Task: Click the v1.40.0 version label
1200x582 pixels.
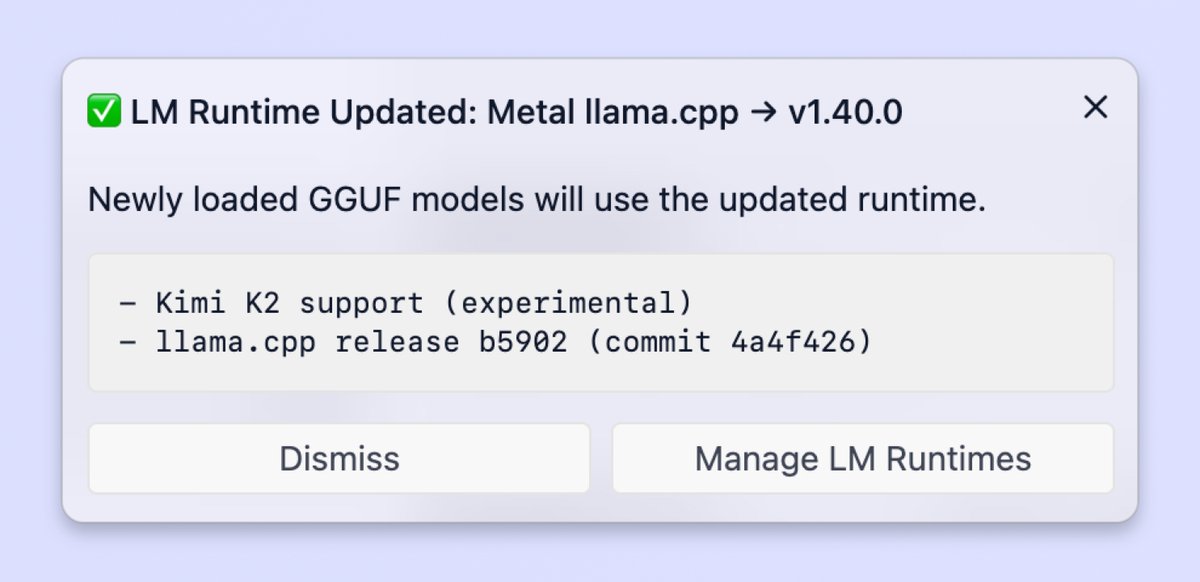Action: click(x=846, y=113)
